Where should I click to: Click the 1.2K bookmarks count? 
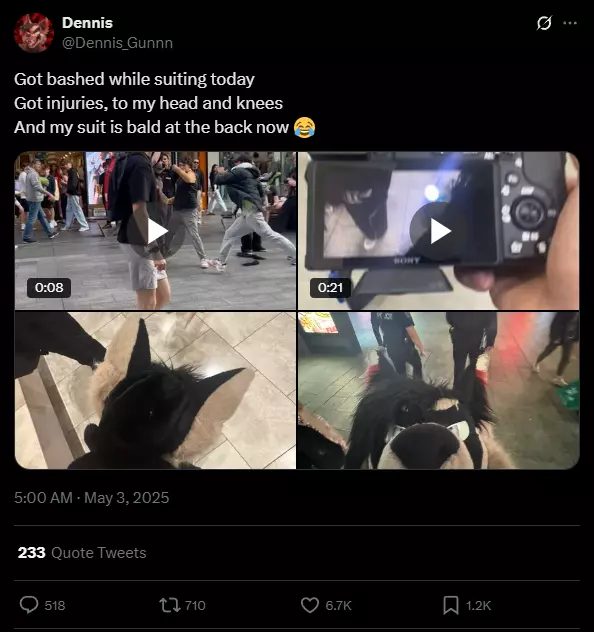[478, 605]
